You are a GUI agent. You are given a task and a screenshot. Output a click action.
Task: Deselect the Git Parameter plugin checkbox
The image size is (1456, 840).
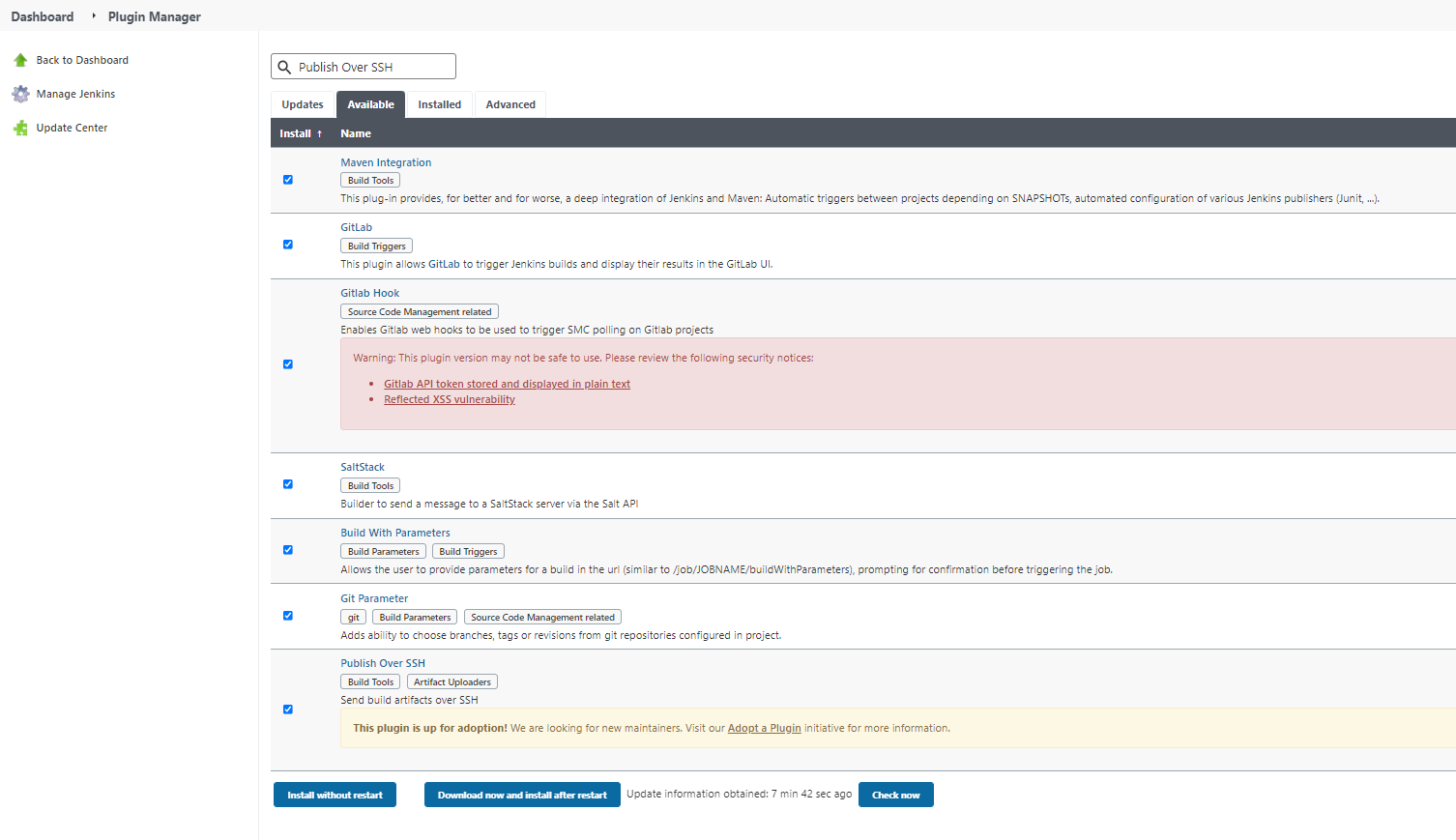pyautogui.click(x=288, y=616)
